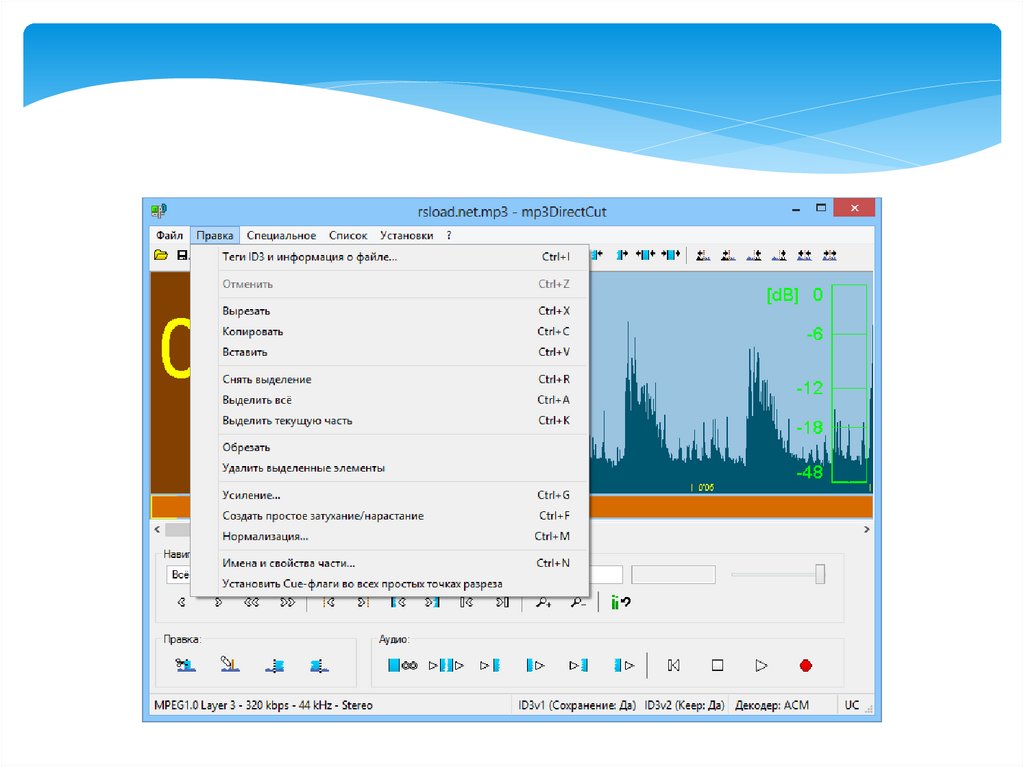Go to selection start blue marker icon
1024x767 pixels.
coord(398,602)
